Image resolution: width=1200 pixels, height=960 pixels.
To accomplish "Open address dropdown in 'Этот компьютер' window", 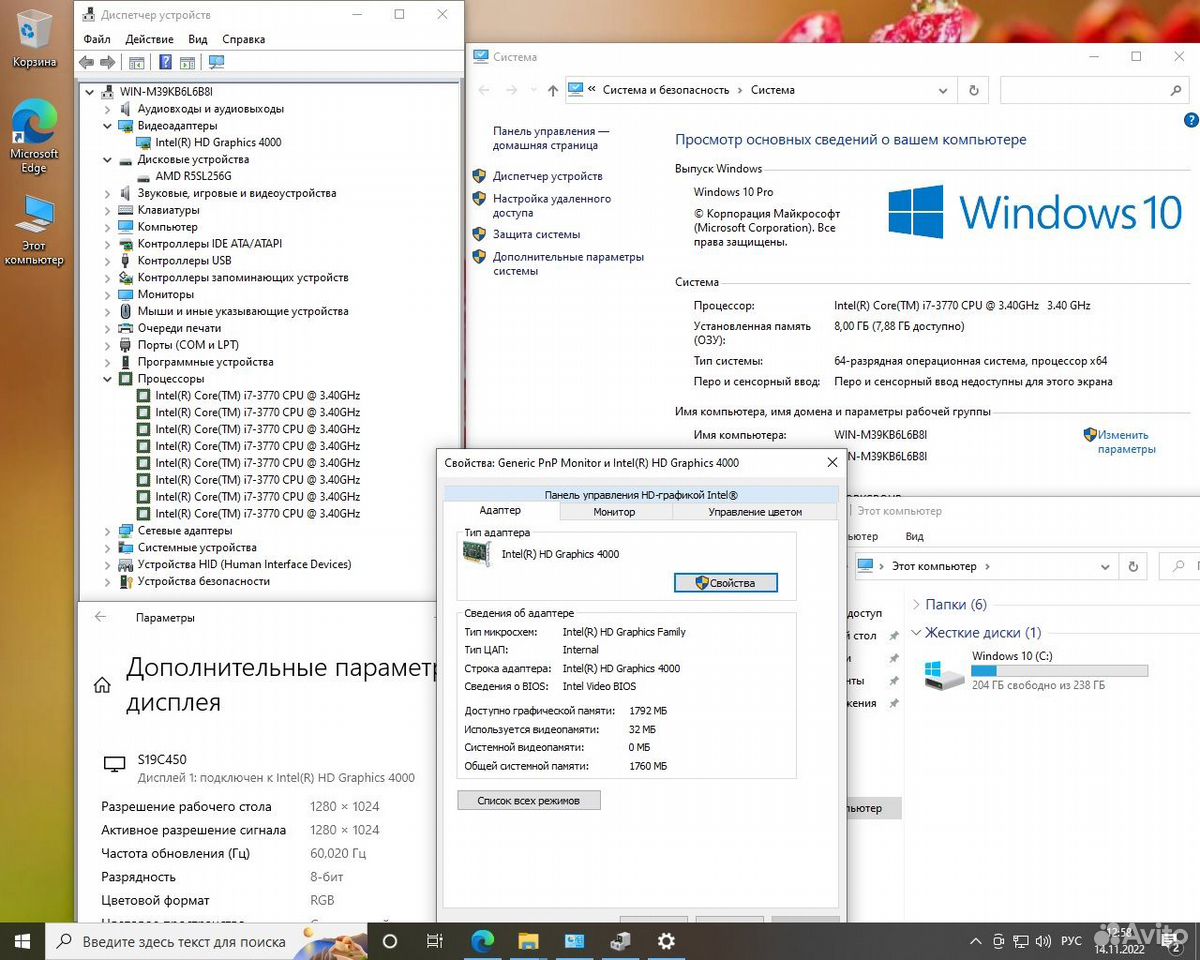I will 1105,566.
